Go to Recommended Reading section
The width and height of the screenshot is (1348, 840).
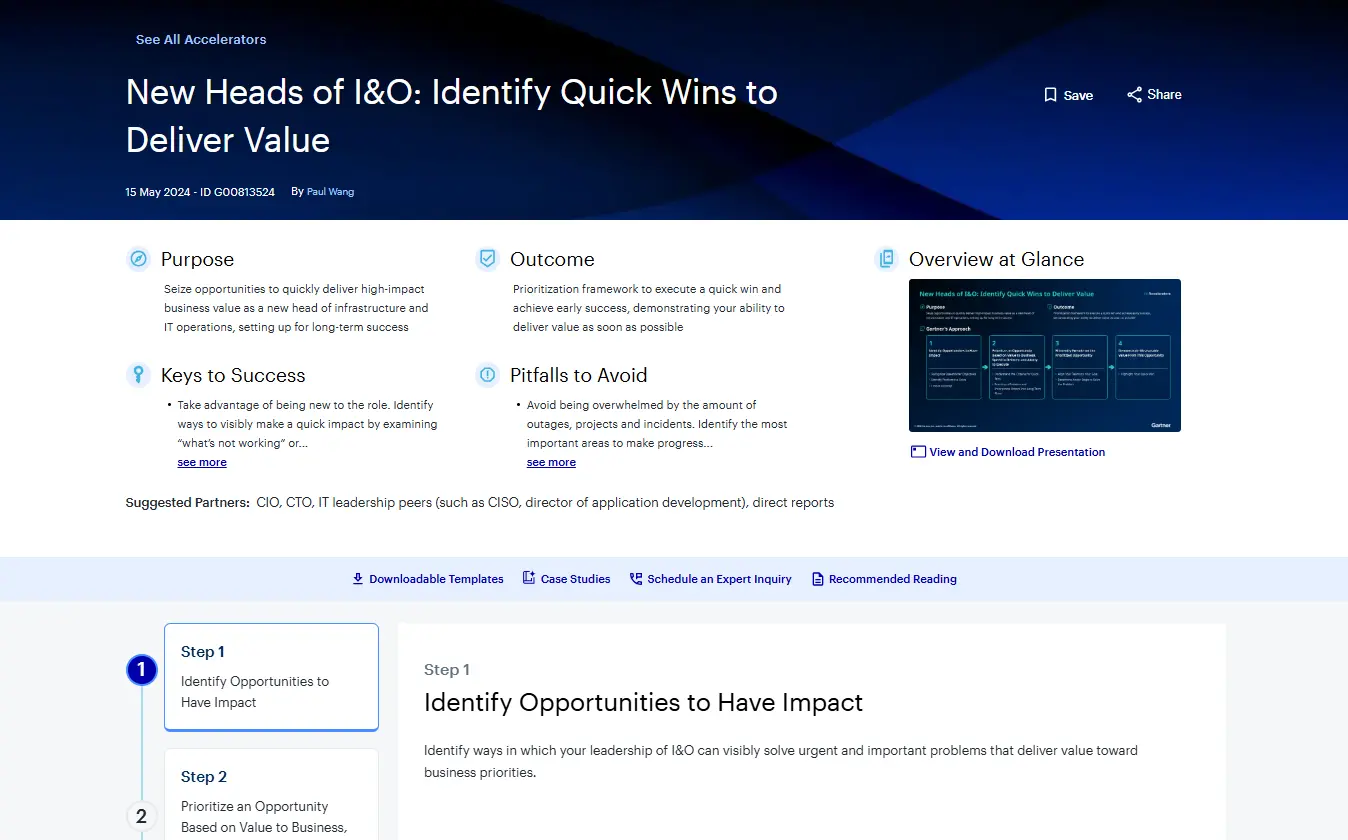click(892, 579)
